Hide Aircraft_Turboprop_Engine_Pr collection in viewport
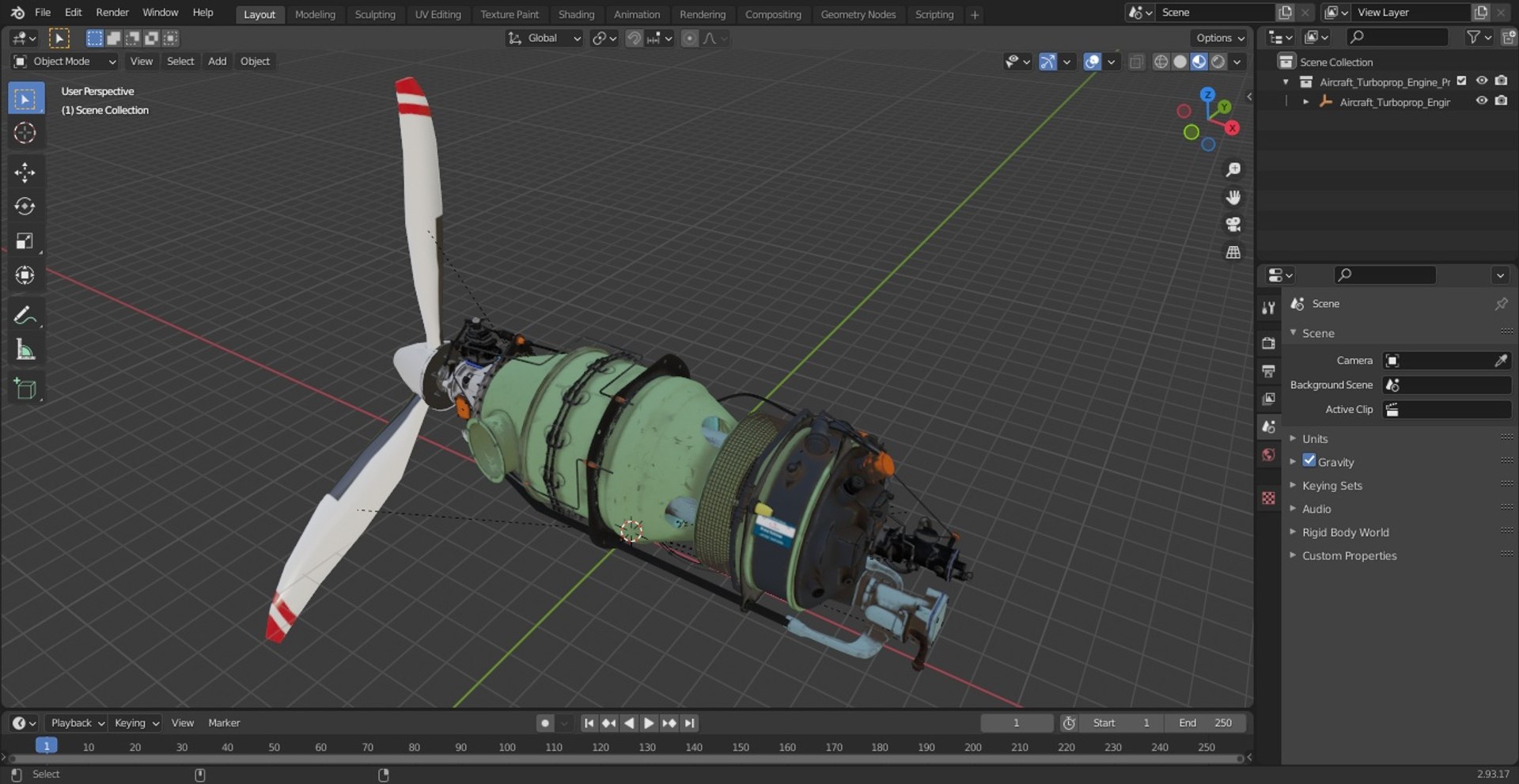This screenshot has width=1519, height=784. [x=1482, y=81]
